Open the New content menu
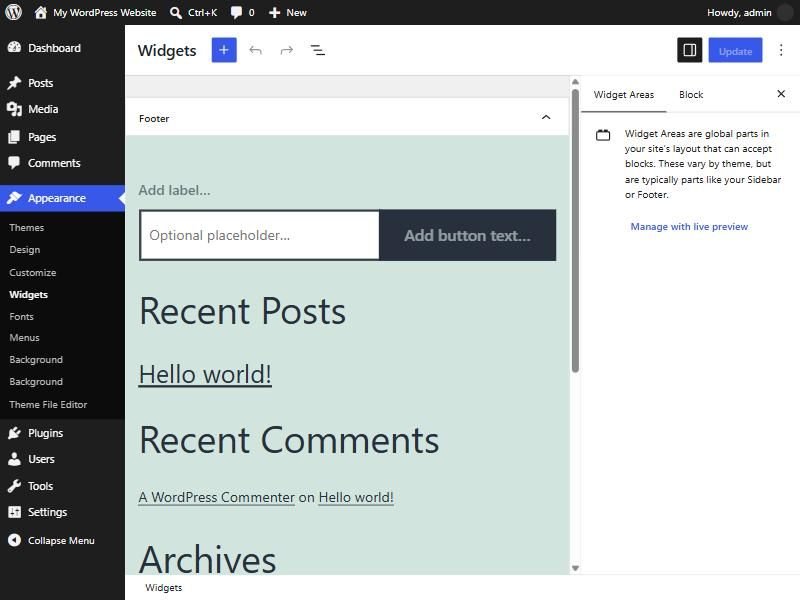Viewport: 800px width, 600px height. click(287, 12)
